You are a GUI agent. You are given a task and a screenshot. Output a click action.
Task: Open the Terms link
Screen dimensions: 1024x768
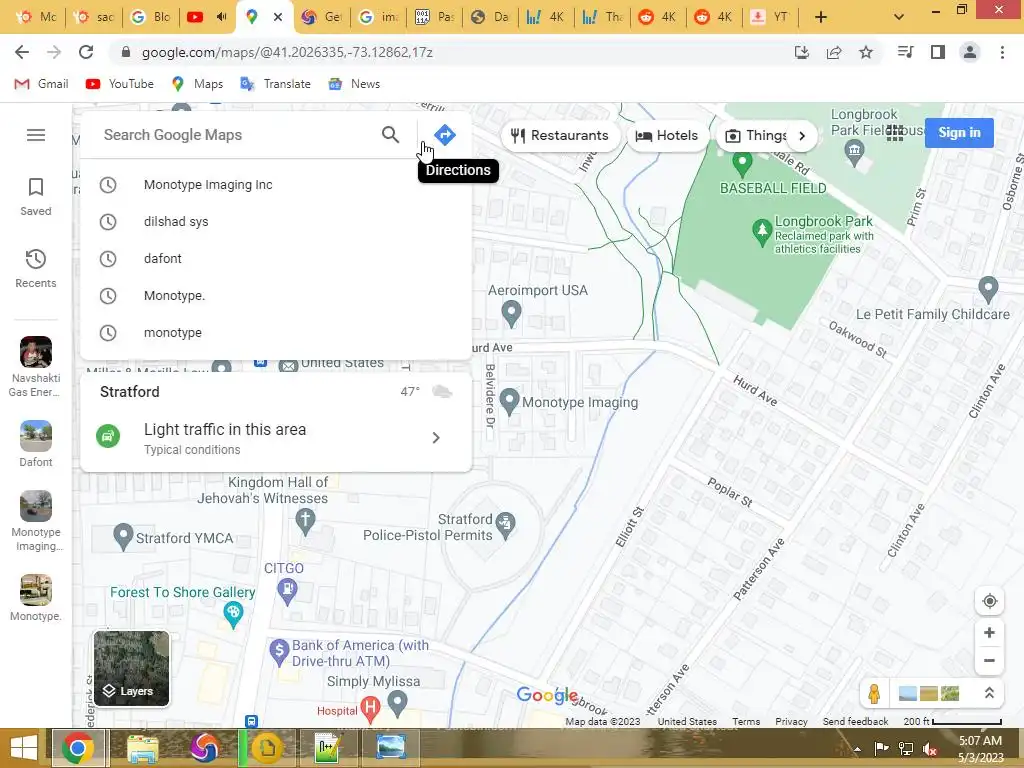pyautogui.click(x=746, y=721)
